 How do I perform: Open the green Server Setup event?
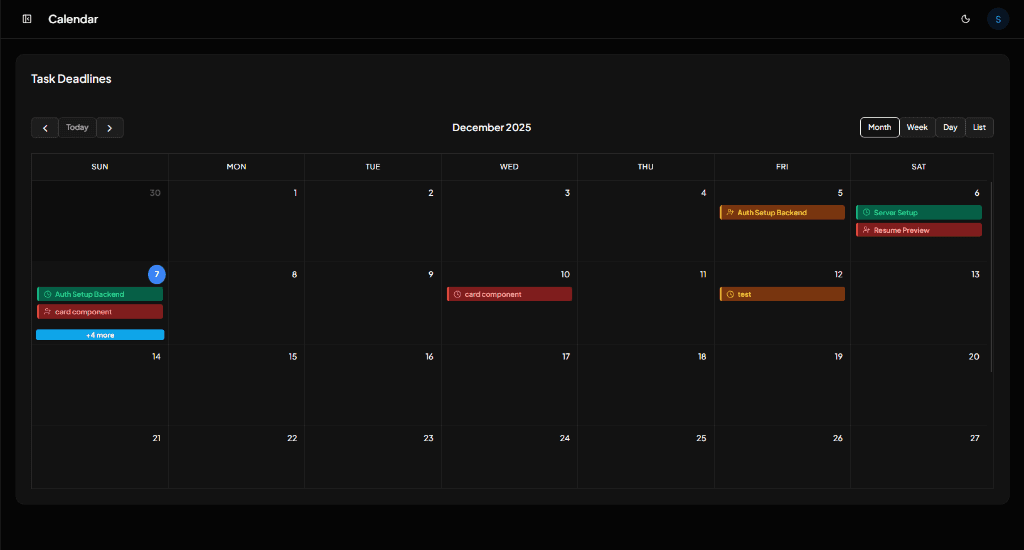[918, 213]
